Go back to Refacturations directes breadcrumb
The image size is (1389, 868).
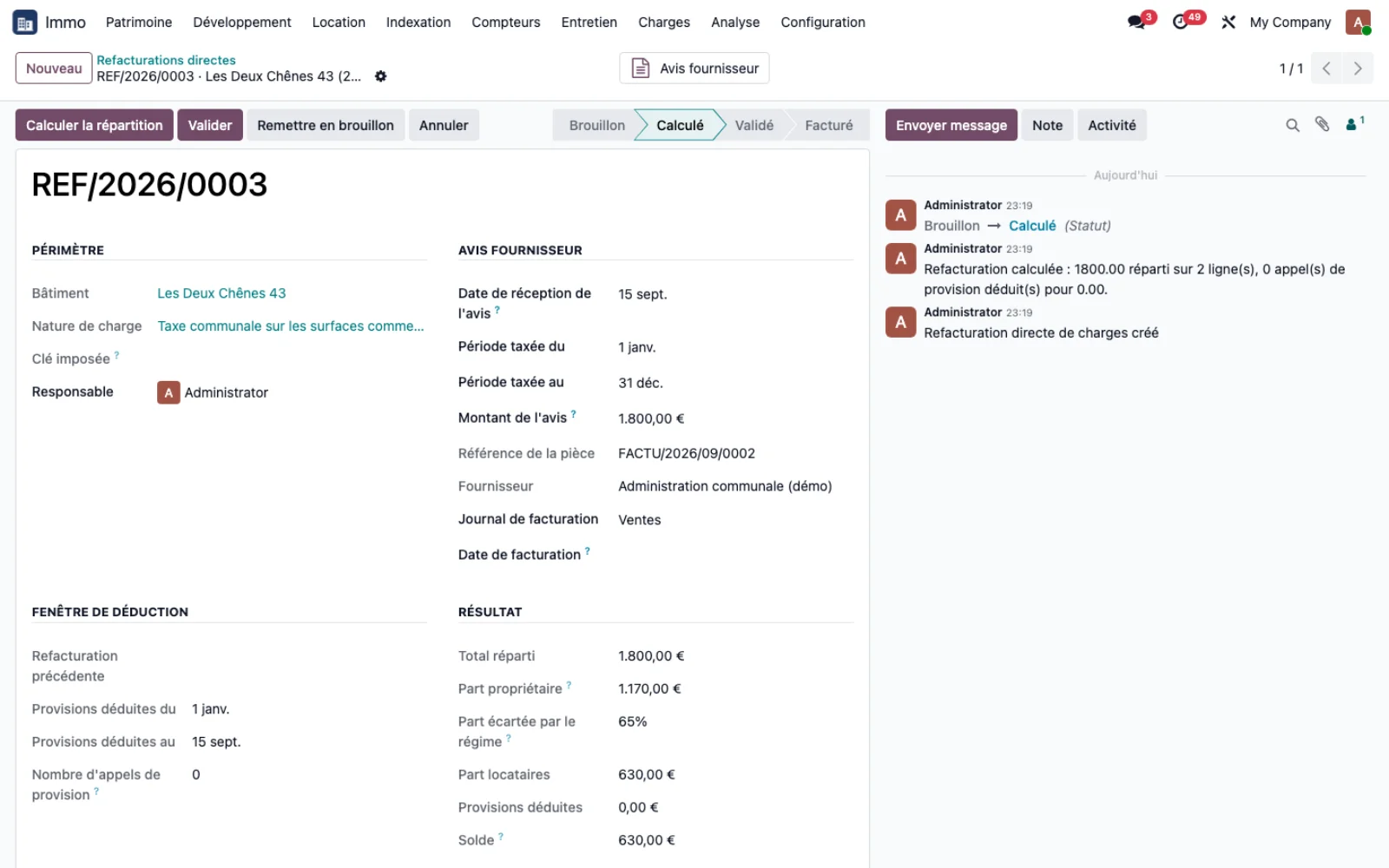click(x=166, y=60)
